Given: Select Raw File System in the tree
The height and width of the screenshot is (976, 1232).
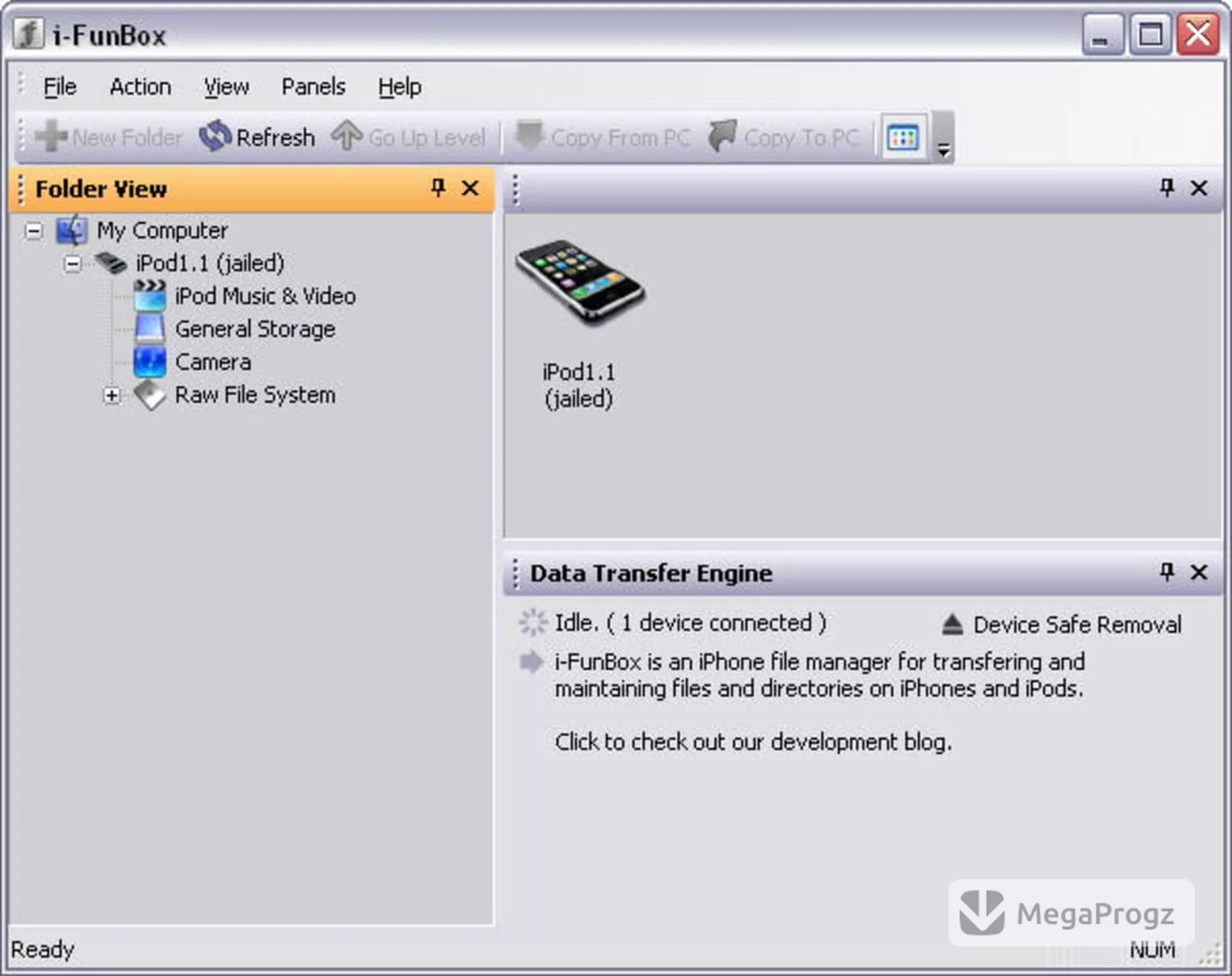Looking at the screenshot, I should 255,395.
